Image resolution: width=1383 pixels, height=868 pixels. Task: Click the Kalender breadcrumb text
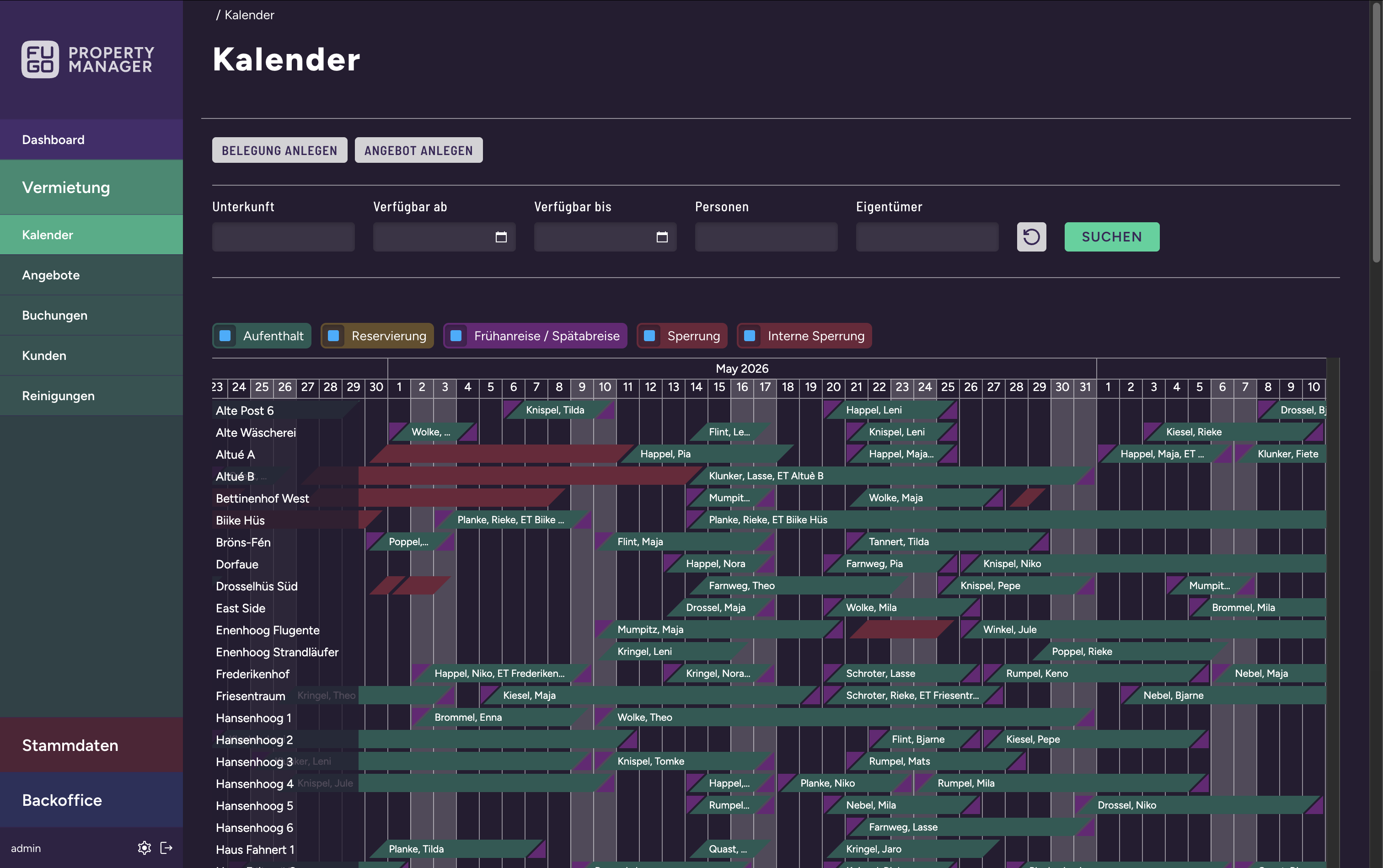(249, 15)
